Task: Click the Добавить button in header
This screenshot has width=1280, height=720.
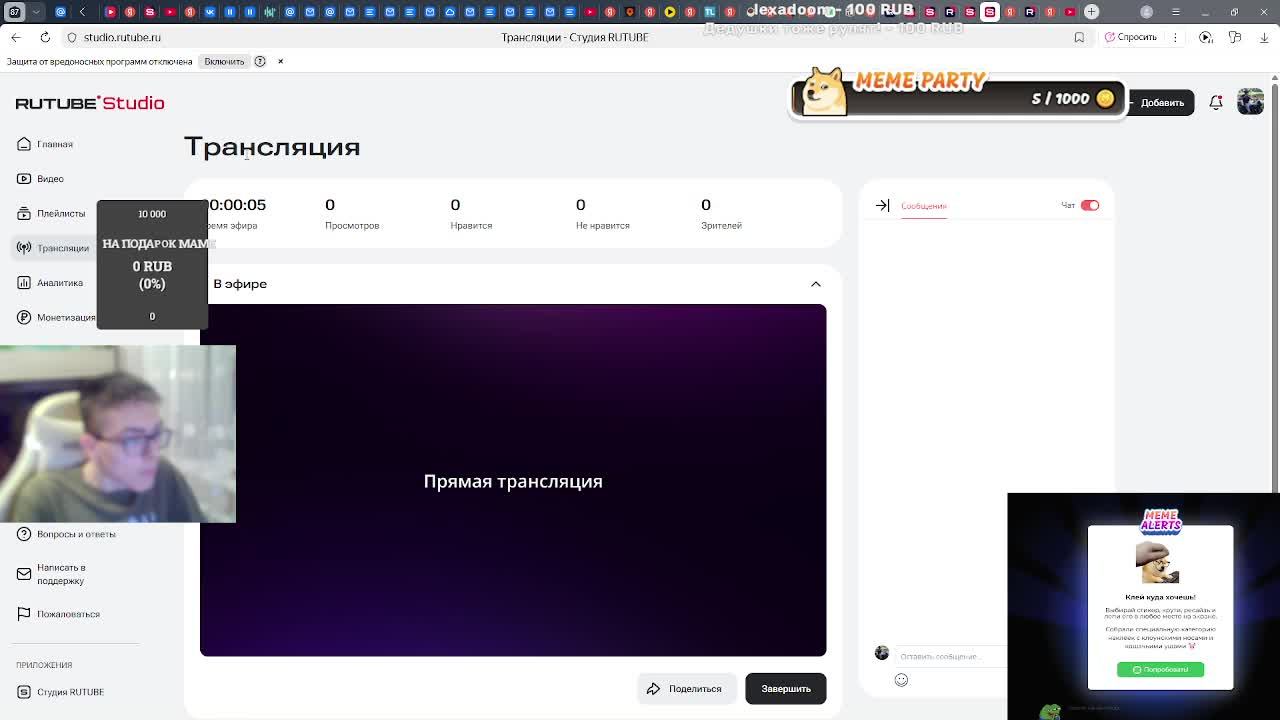Action: tap(1162, 102)
